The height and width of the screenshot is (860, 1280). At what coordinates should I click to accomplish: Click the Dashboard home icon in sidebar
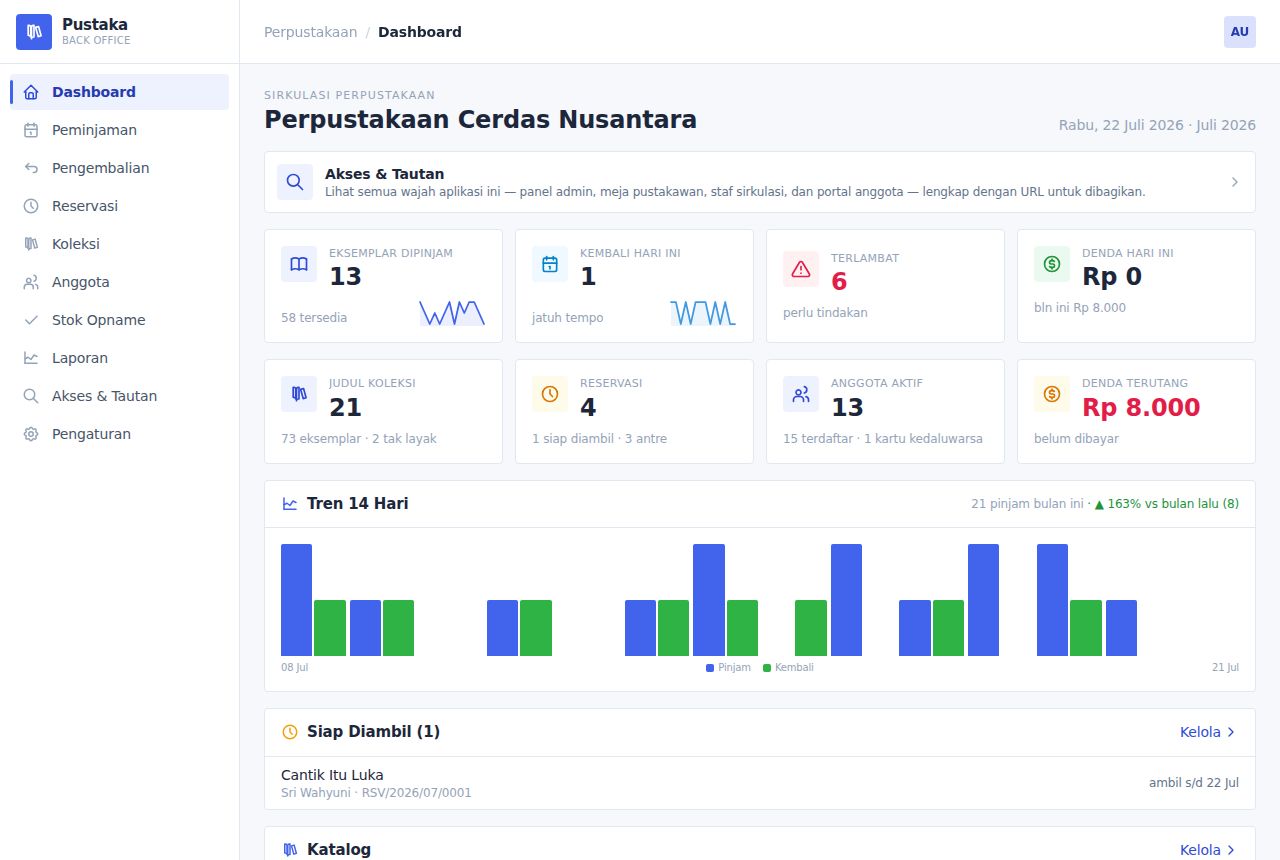31,92
